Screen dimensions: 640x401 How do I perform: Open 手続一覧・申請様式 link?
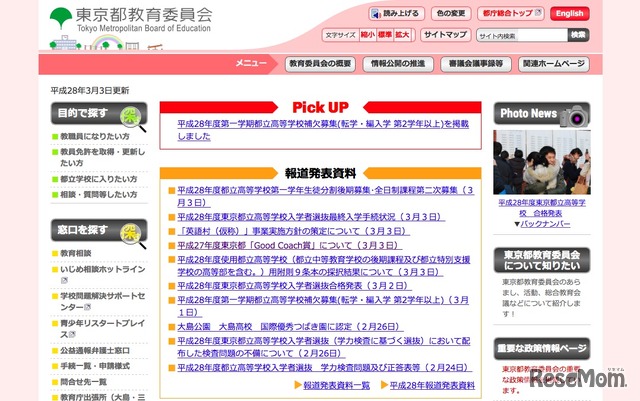click(95, 366)
